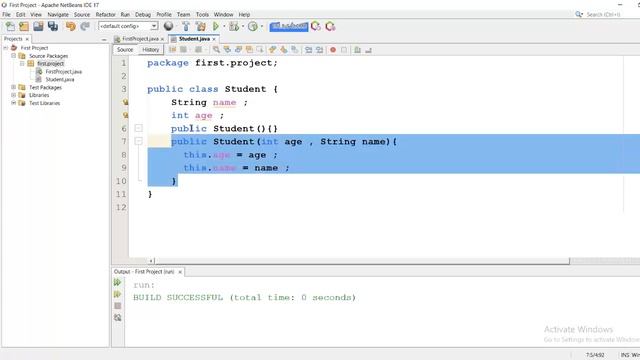
Task: Collapse the First Project tree node
Action: click(6, 48)
